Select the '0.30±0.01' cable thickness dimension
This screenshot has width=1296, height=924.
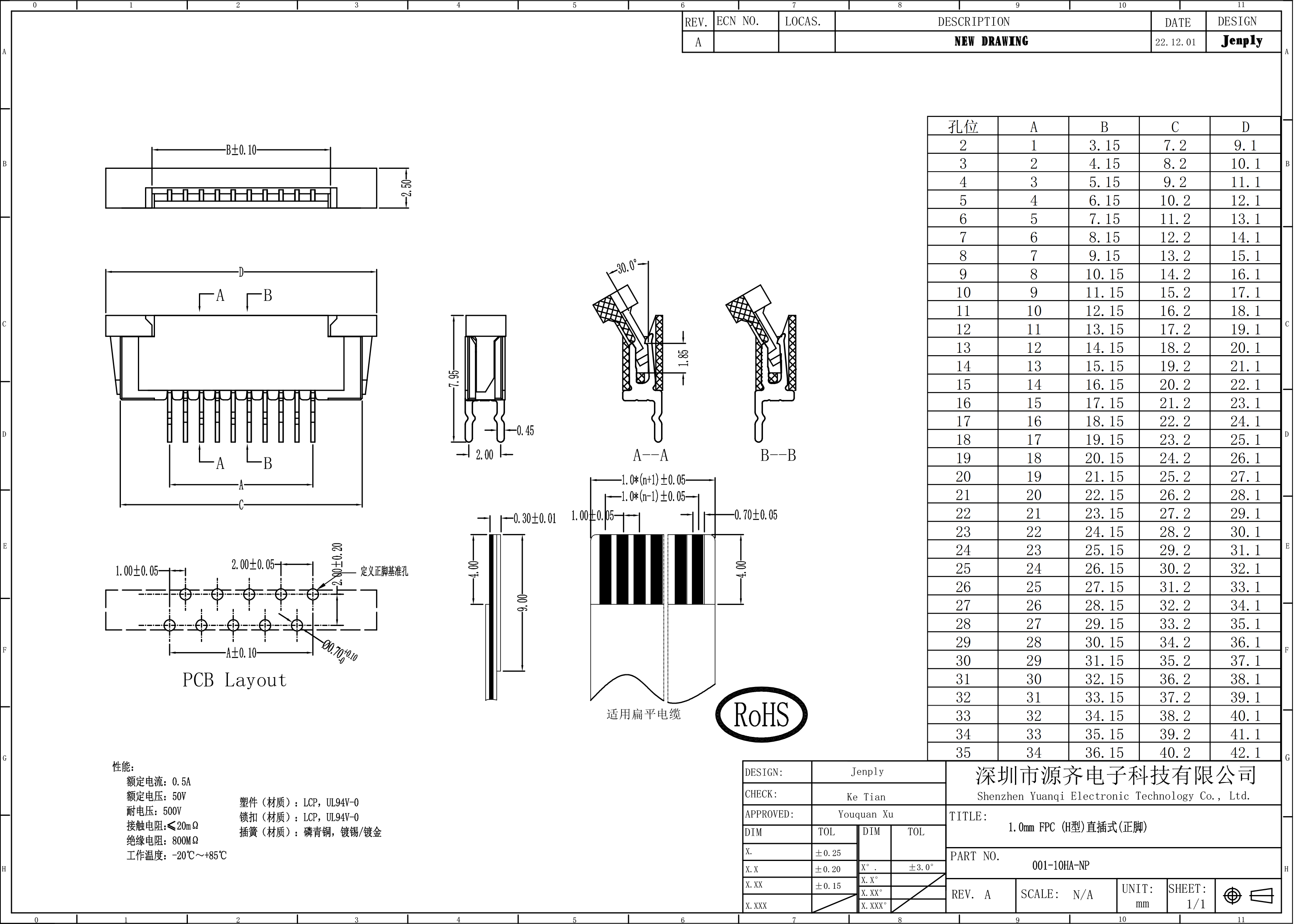tap(534, 518)
